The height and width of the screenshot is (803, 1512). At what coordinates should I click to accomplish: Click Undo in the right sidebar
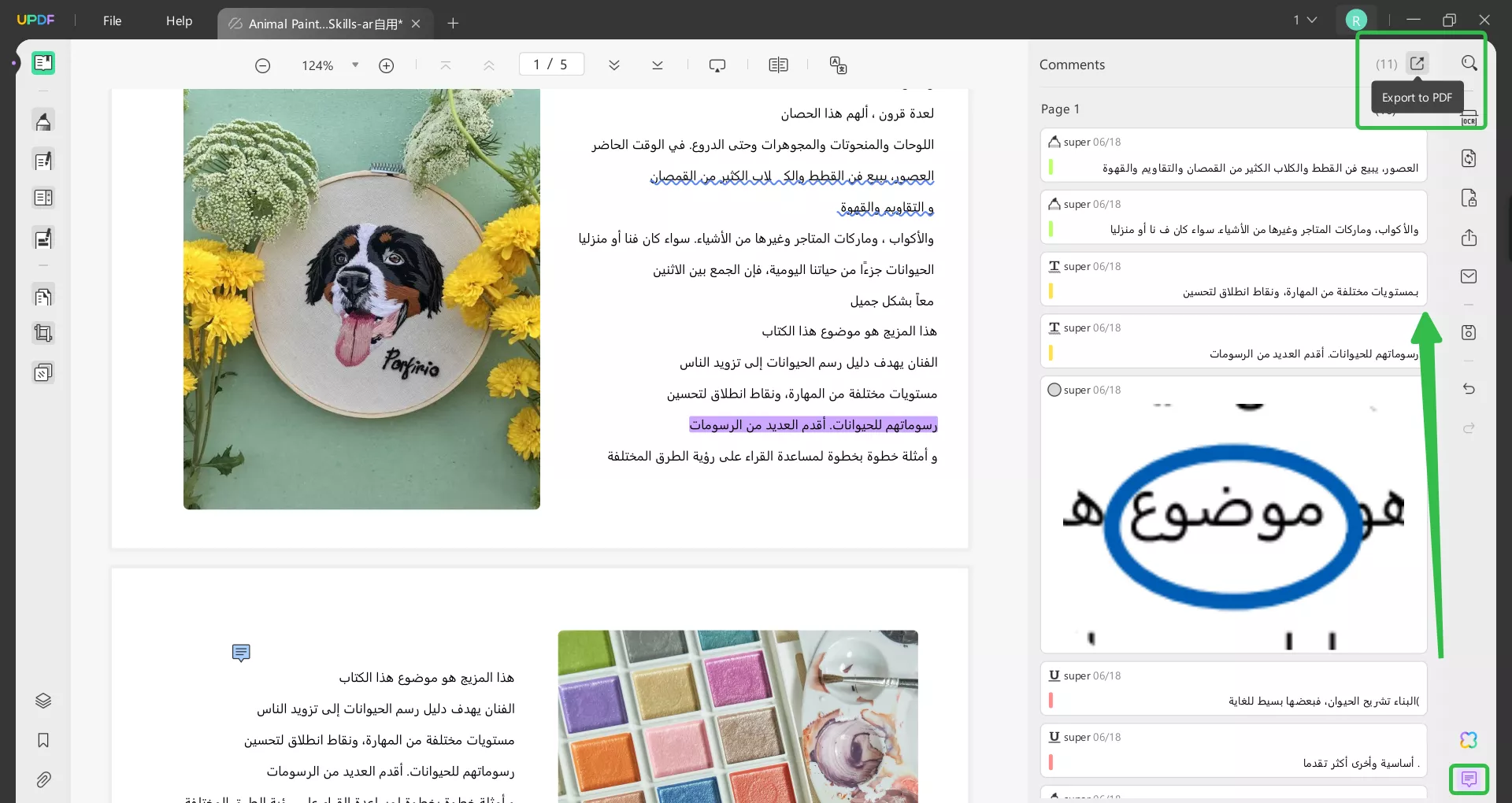(x=1469, y=389)
